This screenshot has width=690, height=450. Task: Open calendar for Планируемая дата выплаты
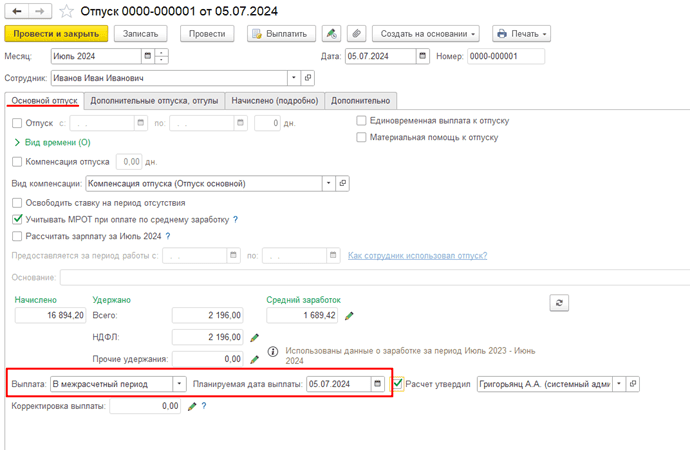pyautogui.click(x=378, y=384)
